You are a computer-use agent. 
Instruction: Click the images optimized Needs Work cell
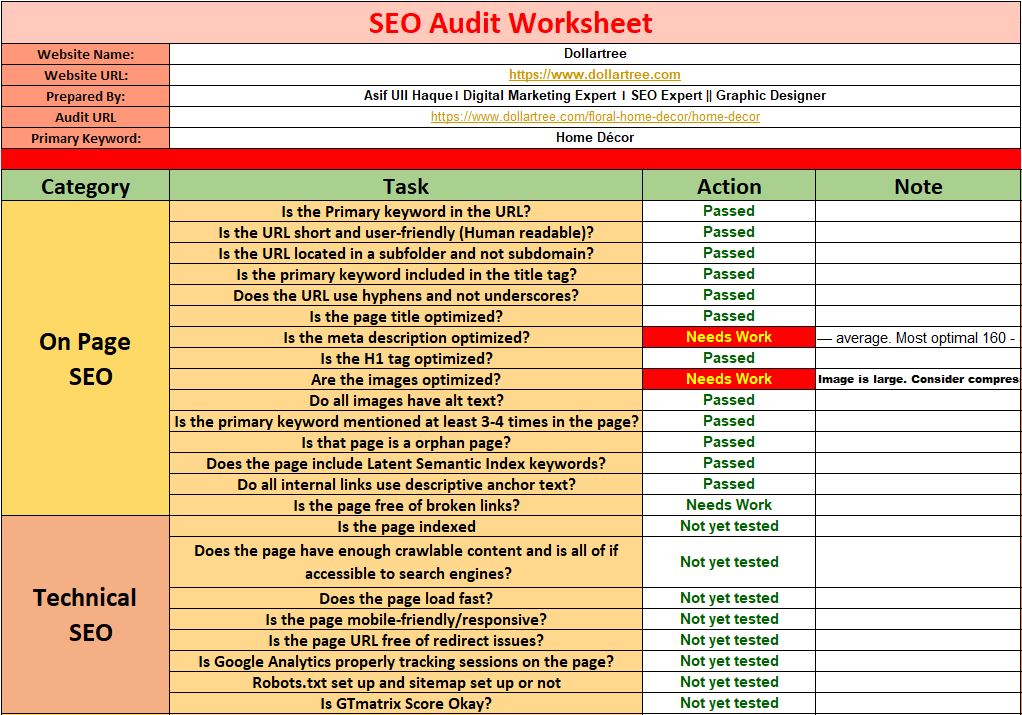[x=729, y=379]
